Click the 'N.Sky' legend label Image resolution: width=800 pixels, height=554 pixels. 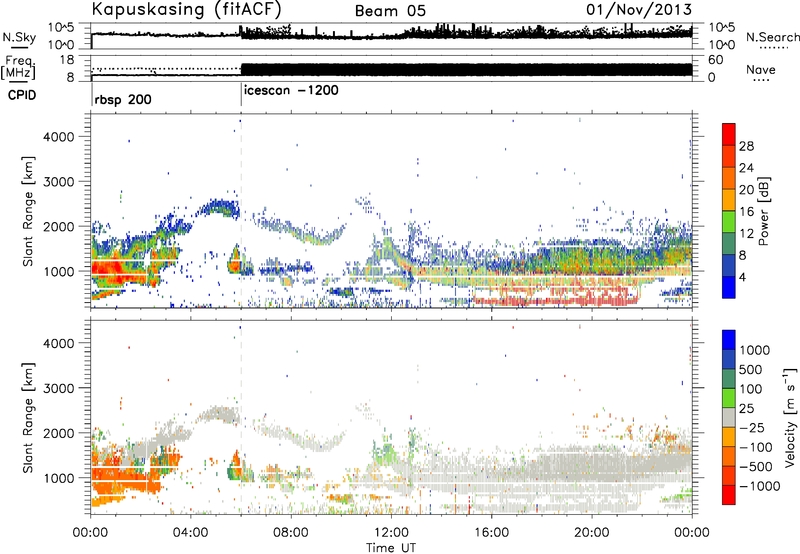19,37
